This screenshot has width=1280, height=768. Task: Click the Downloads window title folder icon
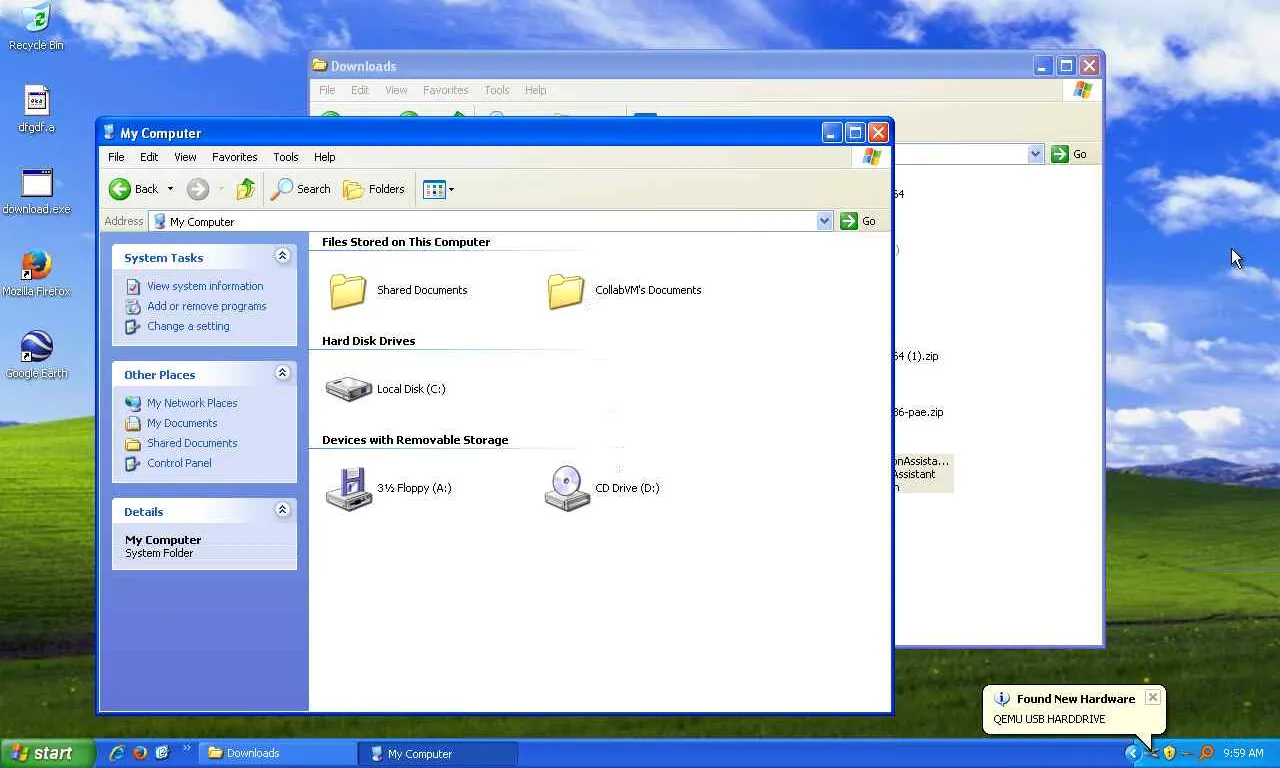click(319, 65)
